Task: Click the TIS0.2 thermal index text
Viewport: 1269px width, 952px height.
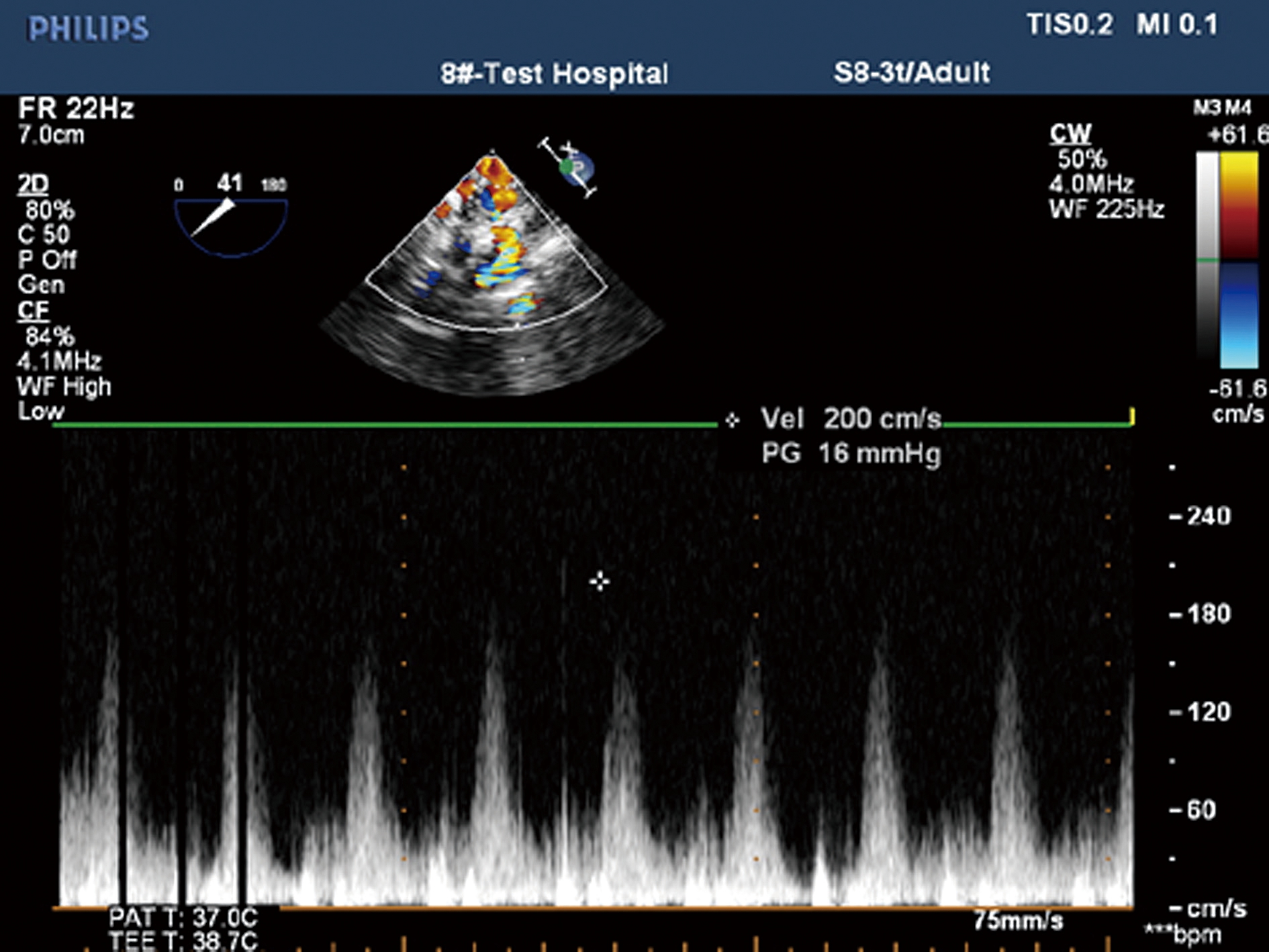Action: pyautogui.click(x=1070, y=26)
